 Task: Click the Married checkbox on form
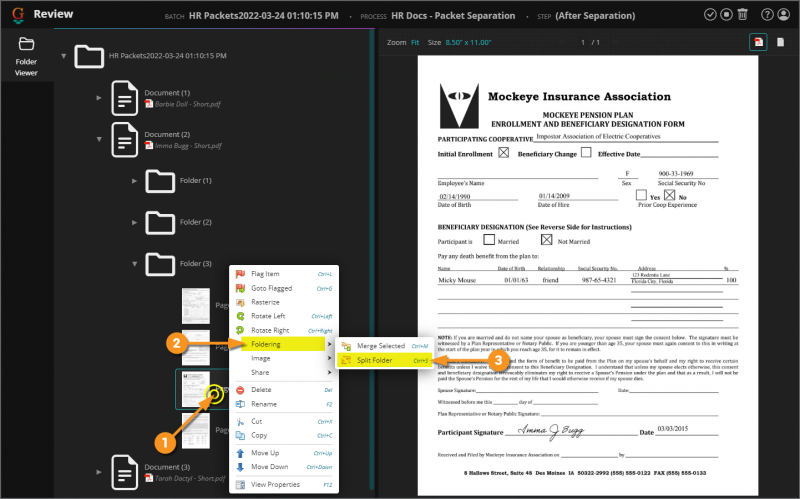[489, 239]
